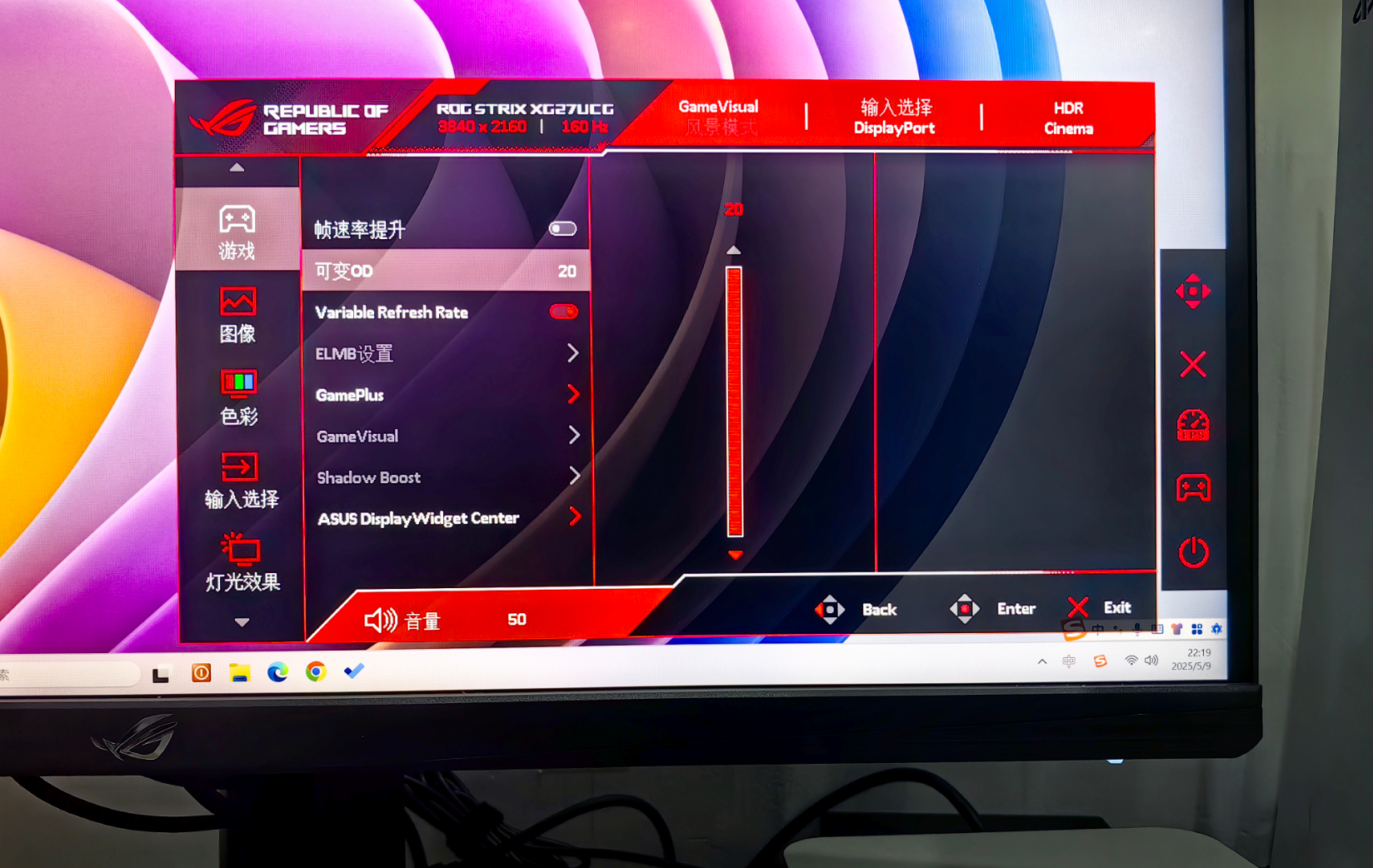
Task: Show hidden icons via tray chevron
Action: pos(1042,661)
